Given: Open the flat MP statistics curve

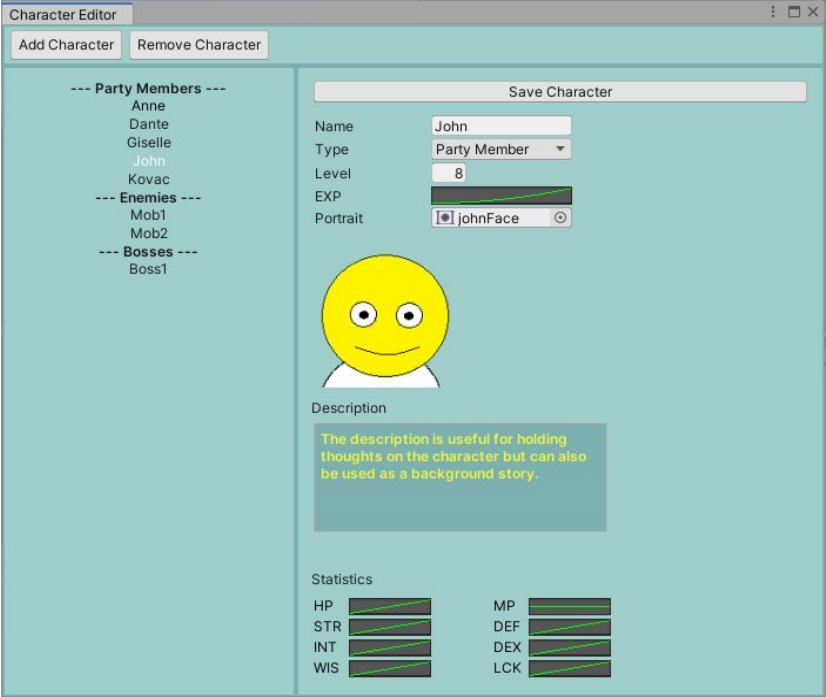Looking at the screenshot, I should 569,607.
